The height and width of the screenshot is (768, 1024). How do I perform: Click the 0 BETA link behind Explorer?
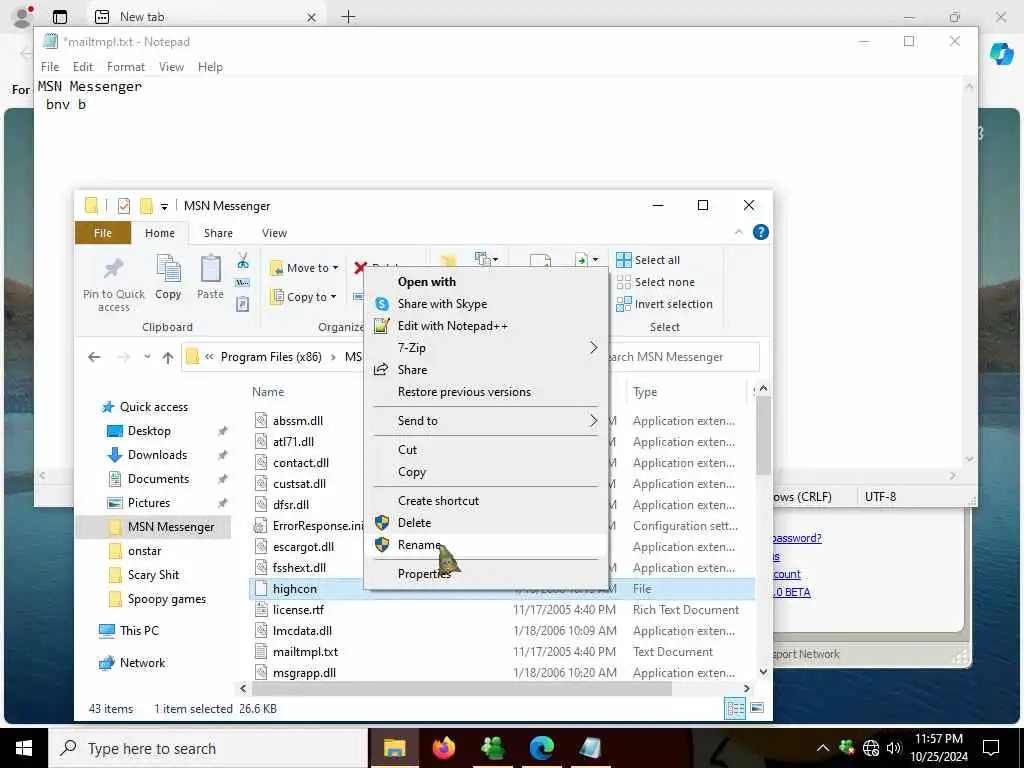[x=792, y=592]
